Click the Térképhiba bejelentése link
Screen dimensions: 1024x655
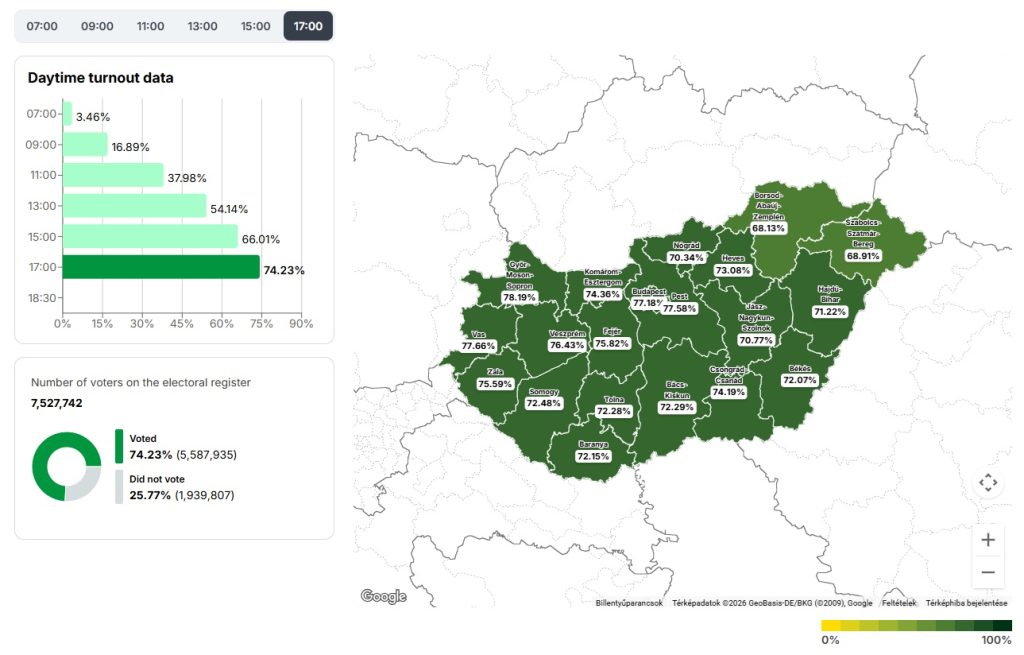967,603
